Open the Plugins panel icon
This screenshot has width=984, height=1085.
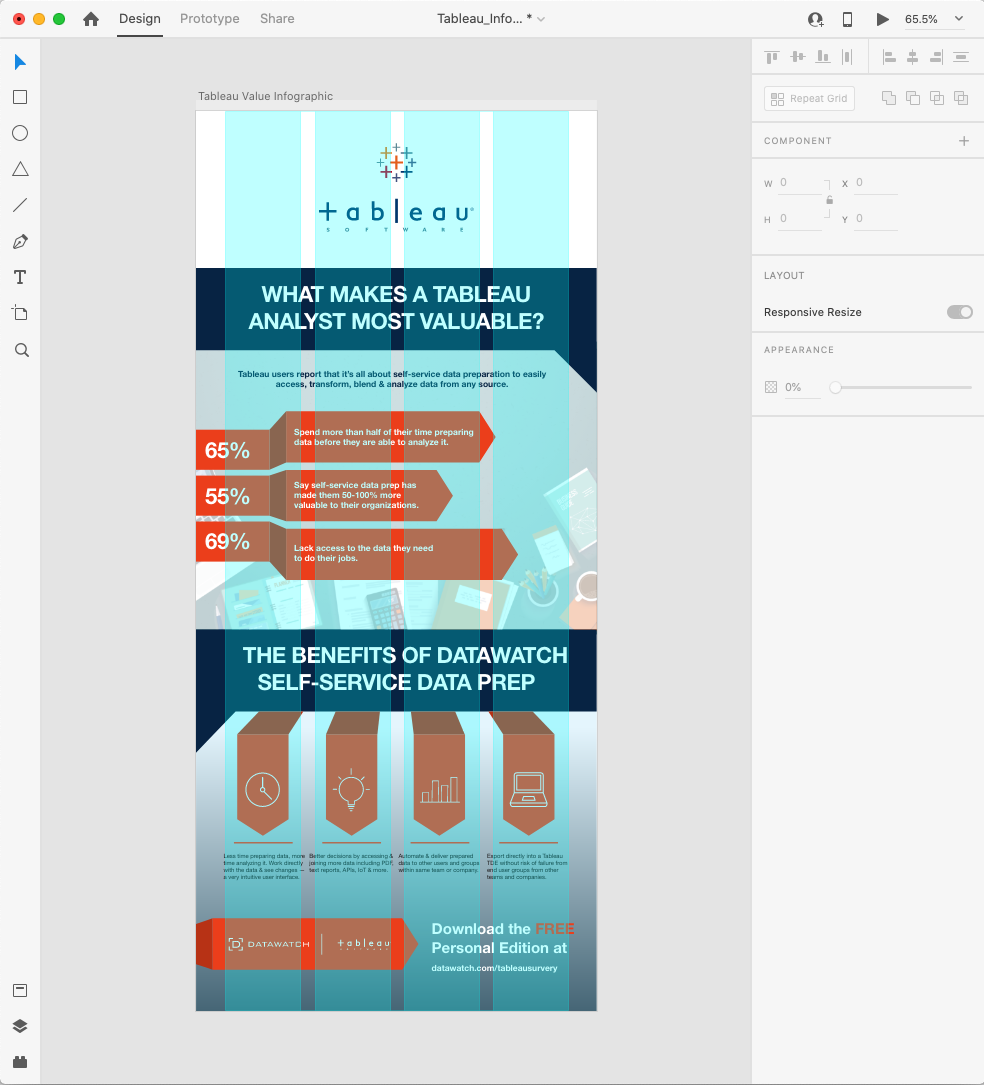tap(20, 1062)
